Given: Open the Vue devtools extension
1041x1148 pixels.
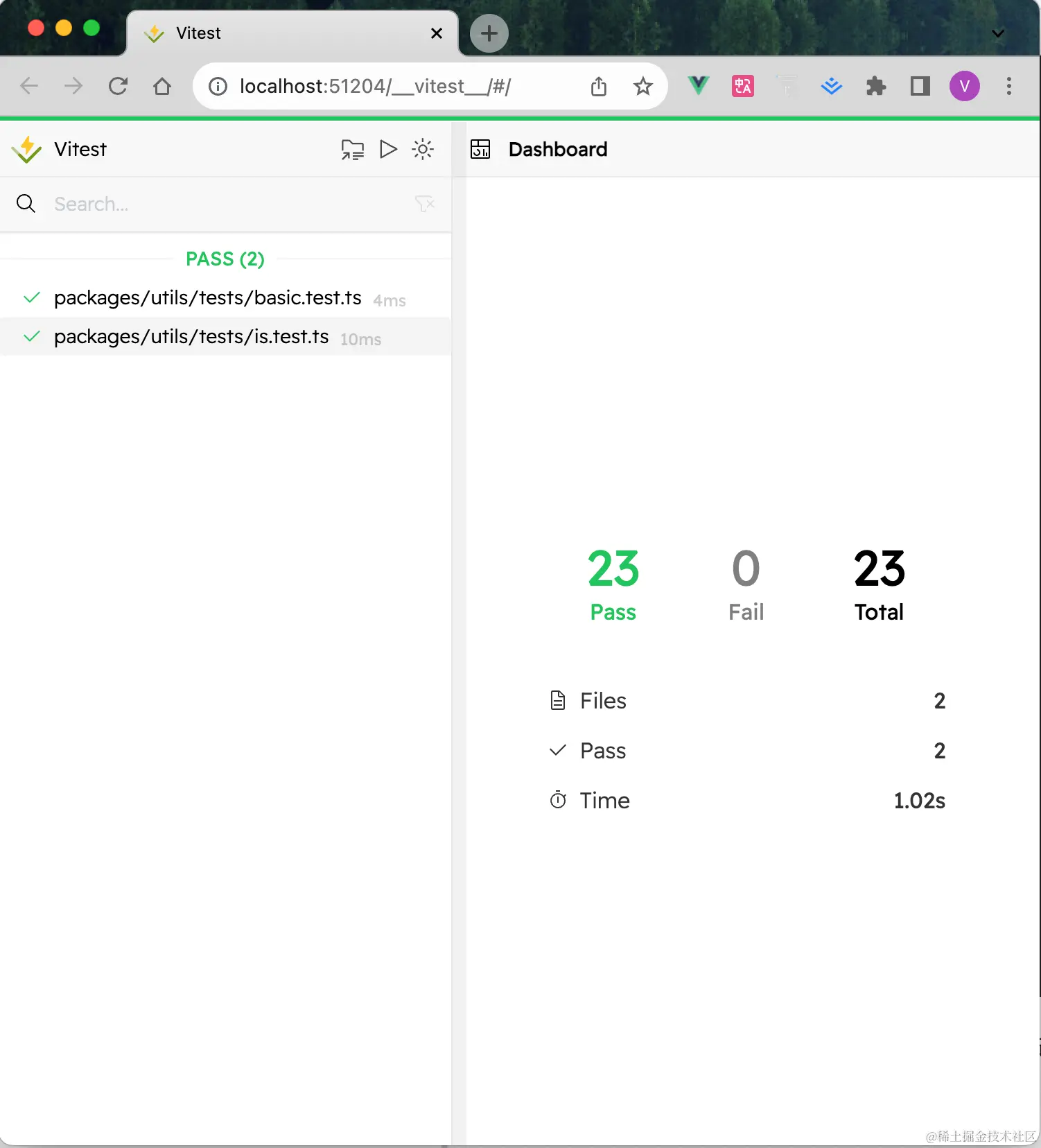Looking at the screenshot, I should [699, 86].
